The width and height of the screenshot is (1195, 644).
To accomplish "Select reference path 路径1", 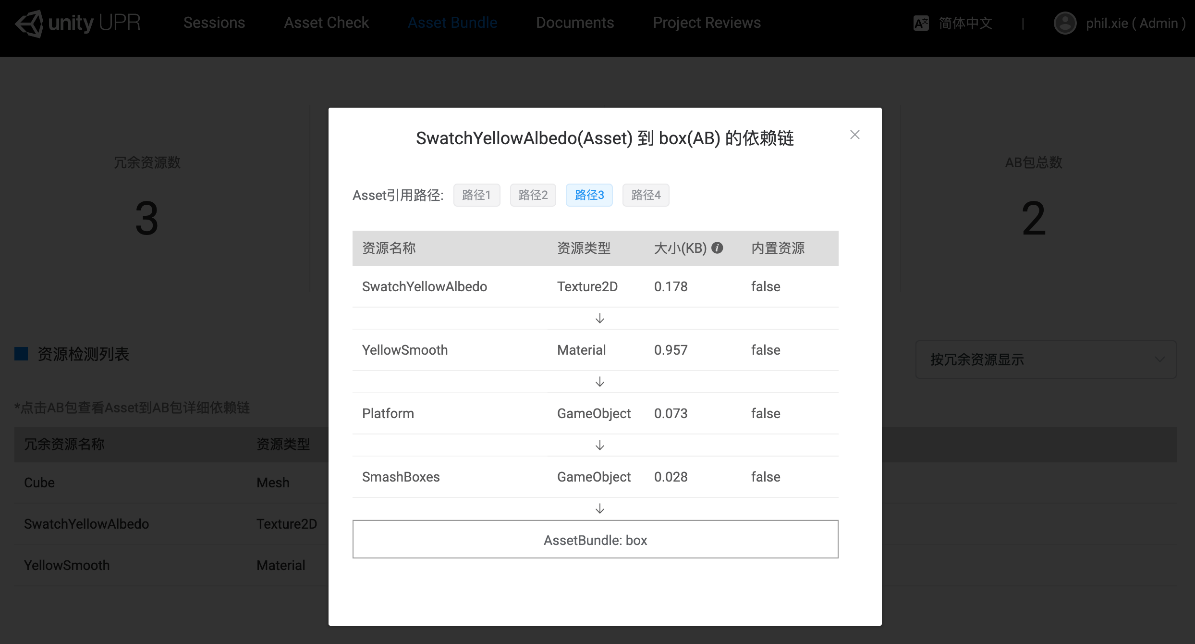I will point(477,195).
